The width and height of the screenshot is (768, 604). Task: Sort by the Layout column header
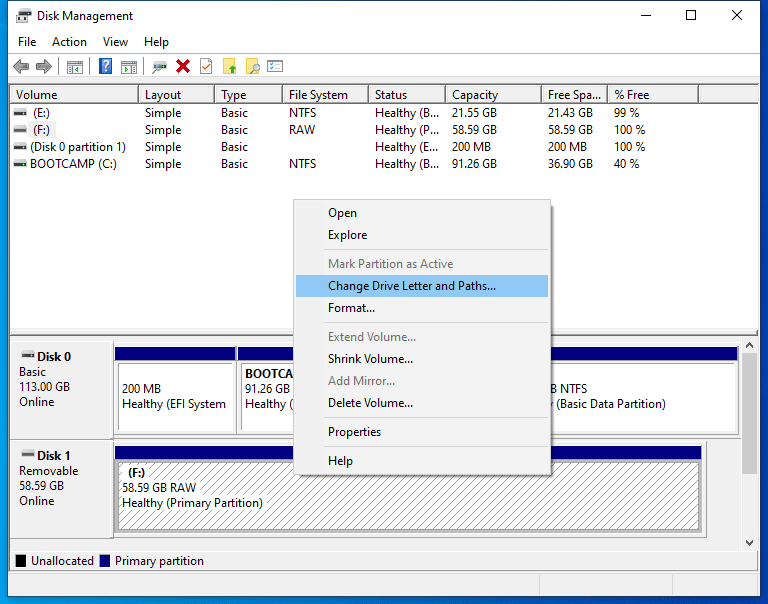[177, 95]
